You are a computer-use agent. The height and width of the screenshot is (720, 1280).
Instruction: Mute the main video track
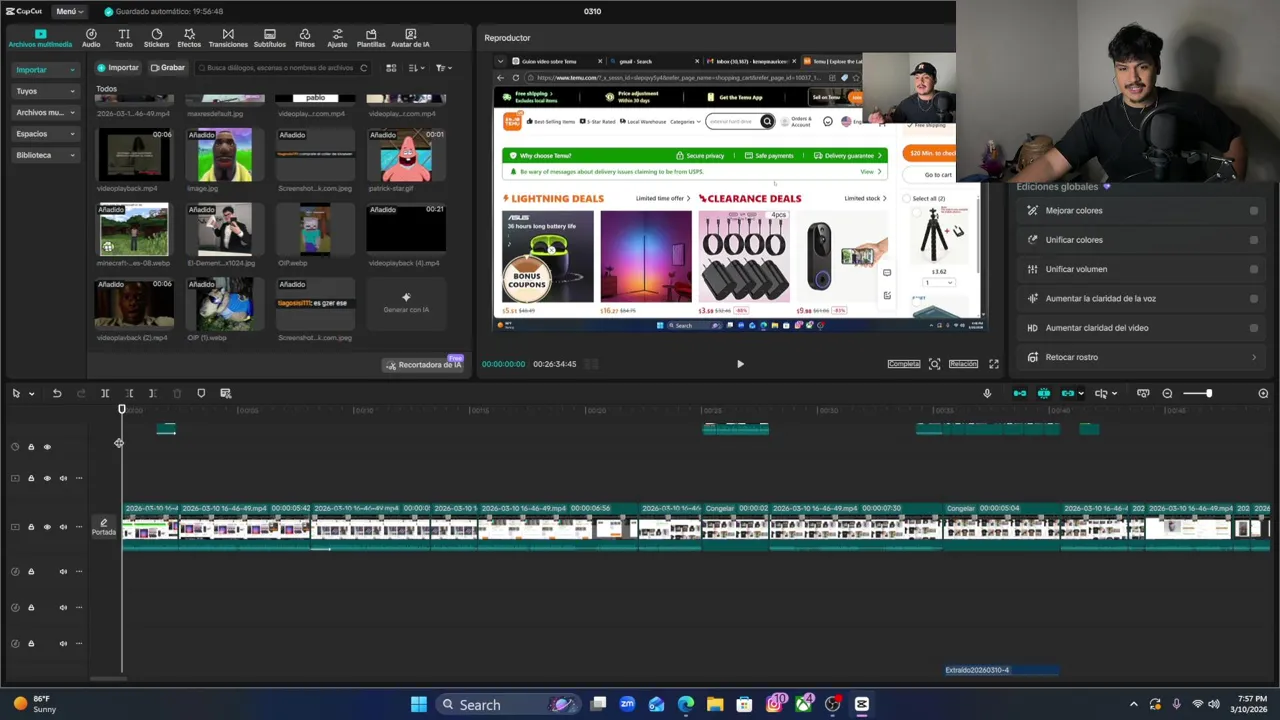click(x=63, y=527)
